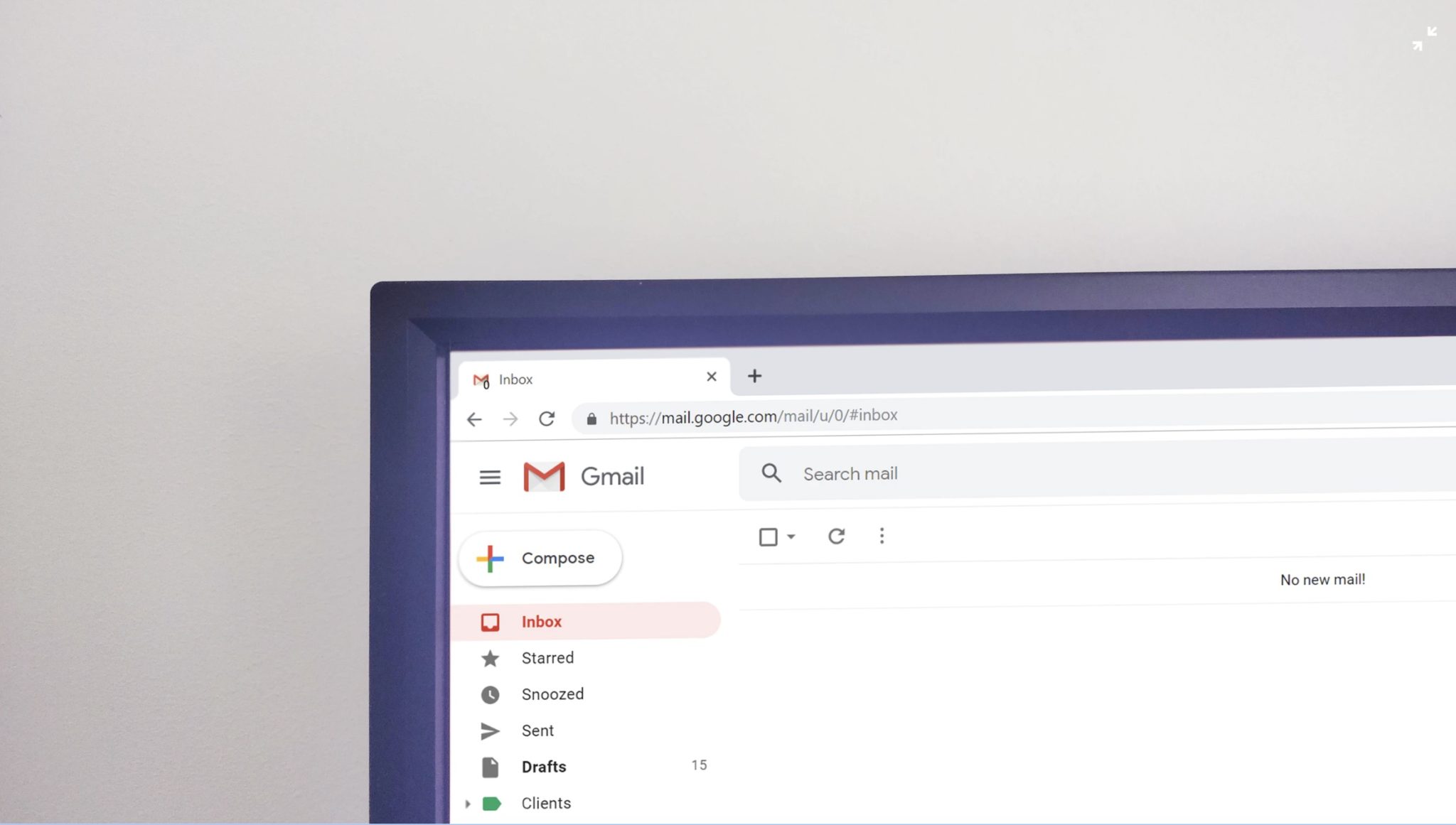Expand the Clients label

tap(467, 803)
